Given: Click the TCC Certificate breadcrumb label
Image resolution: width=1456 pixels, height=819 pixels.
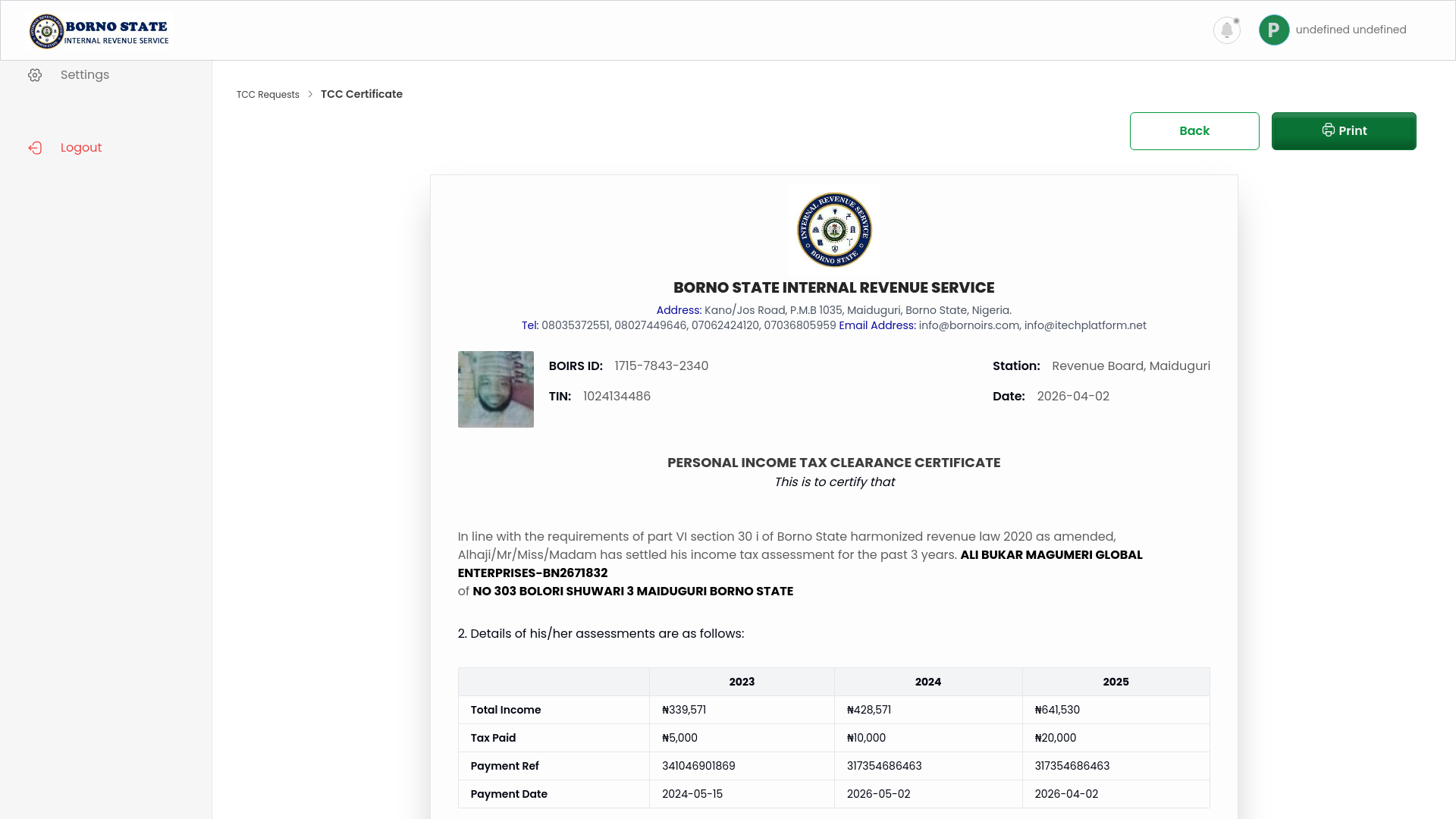Looking at the screenshot, I should pos(362,94).
